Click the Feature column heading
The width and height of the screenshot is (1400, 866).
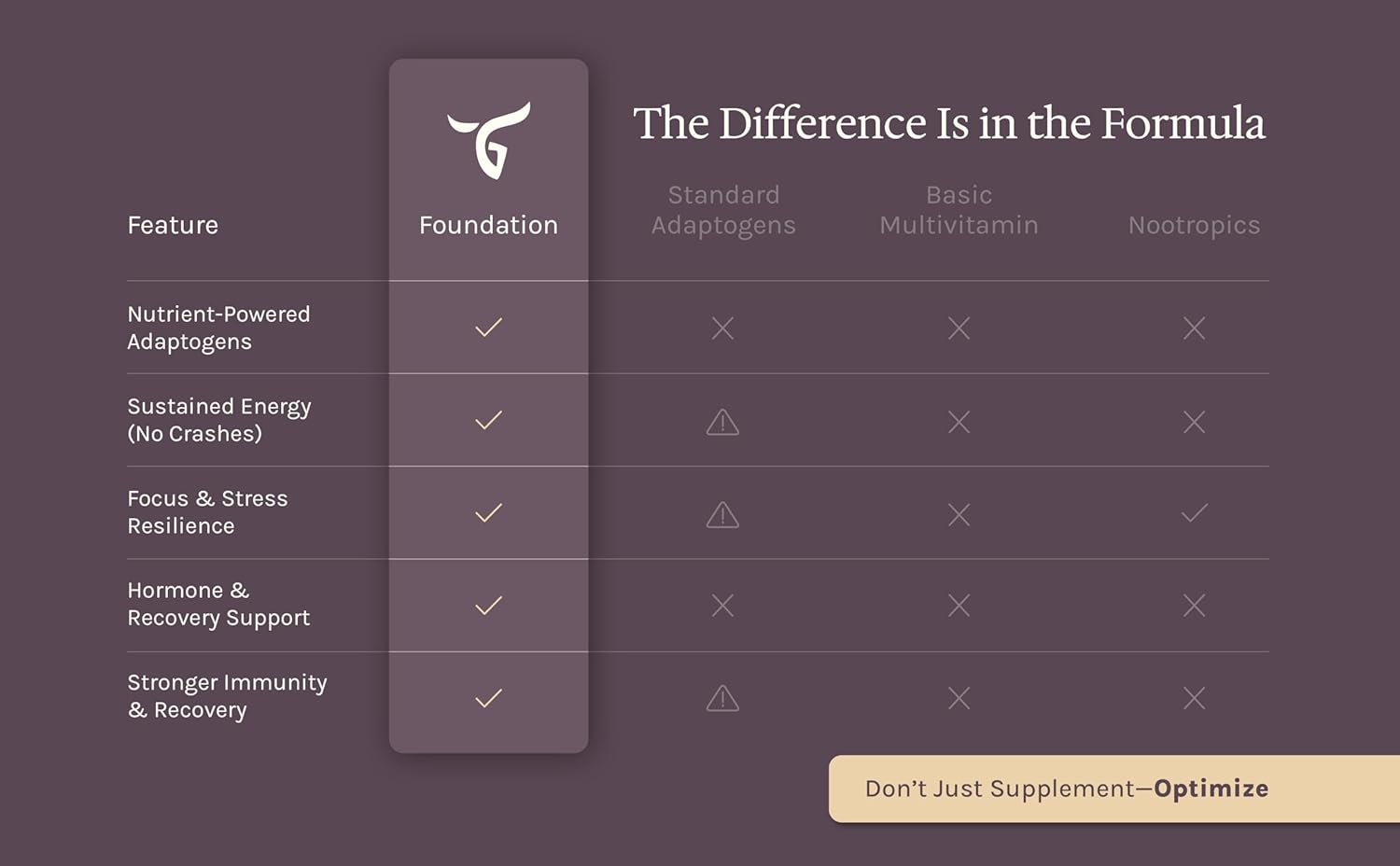173,225
